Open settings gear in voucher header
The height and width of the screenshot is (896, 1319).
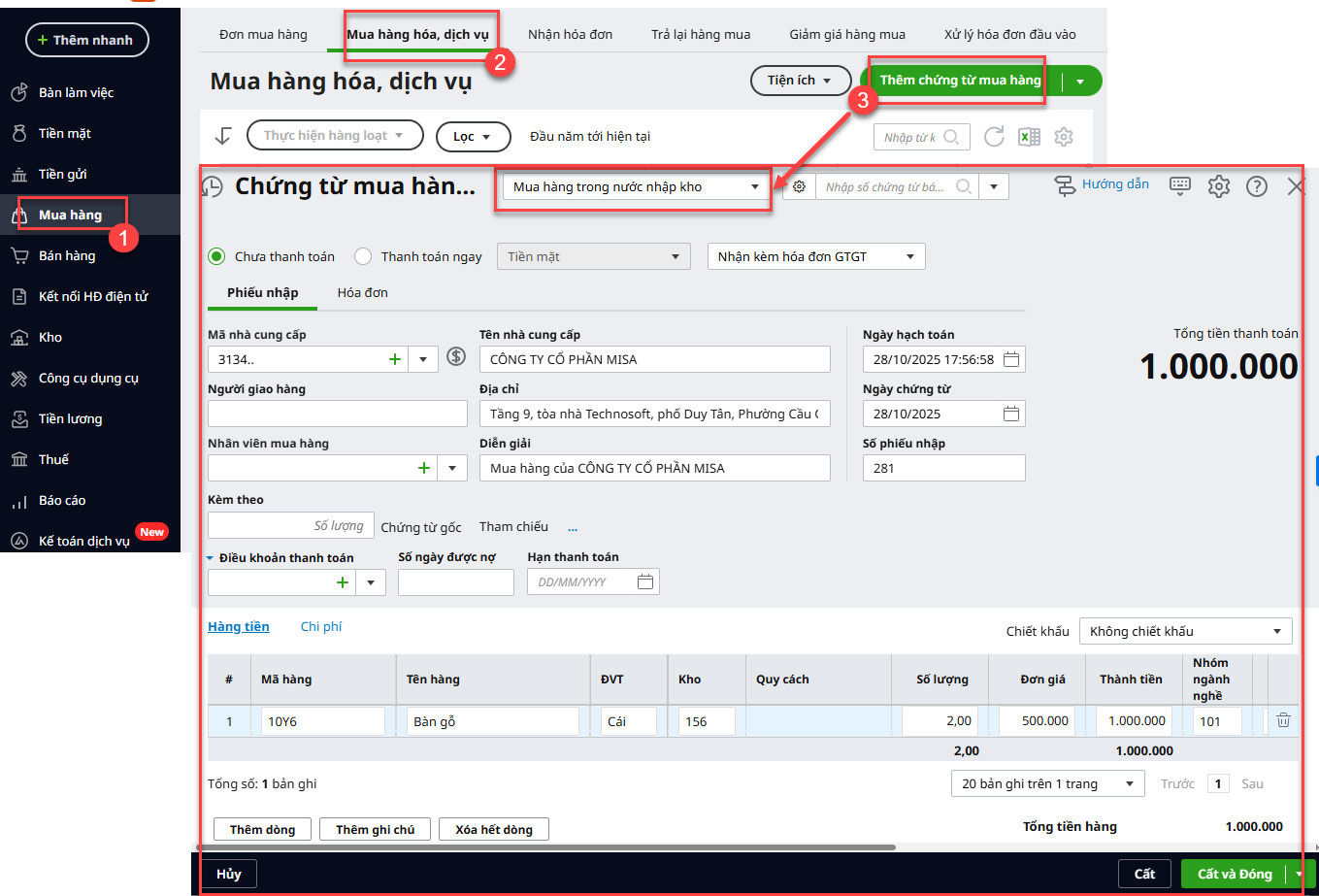tap(1219, 186)
